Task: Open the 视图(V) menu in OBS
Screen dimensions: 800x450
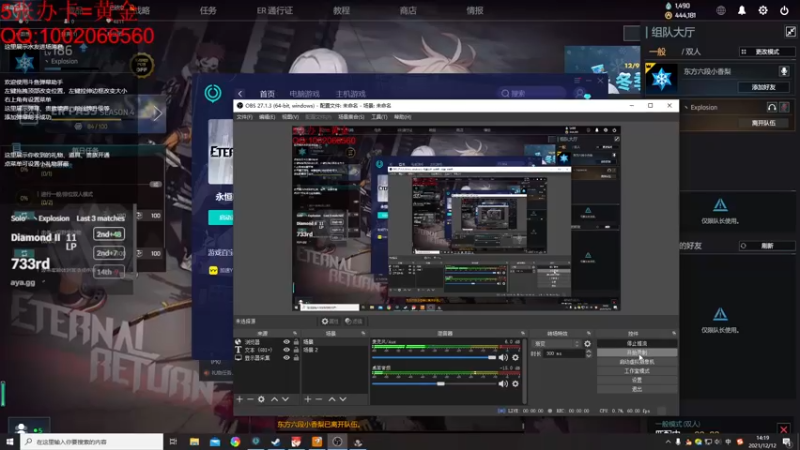Action: click(x=290, y=117)
